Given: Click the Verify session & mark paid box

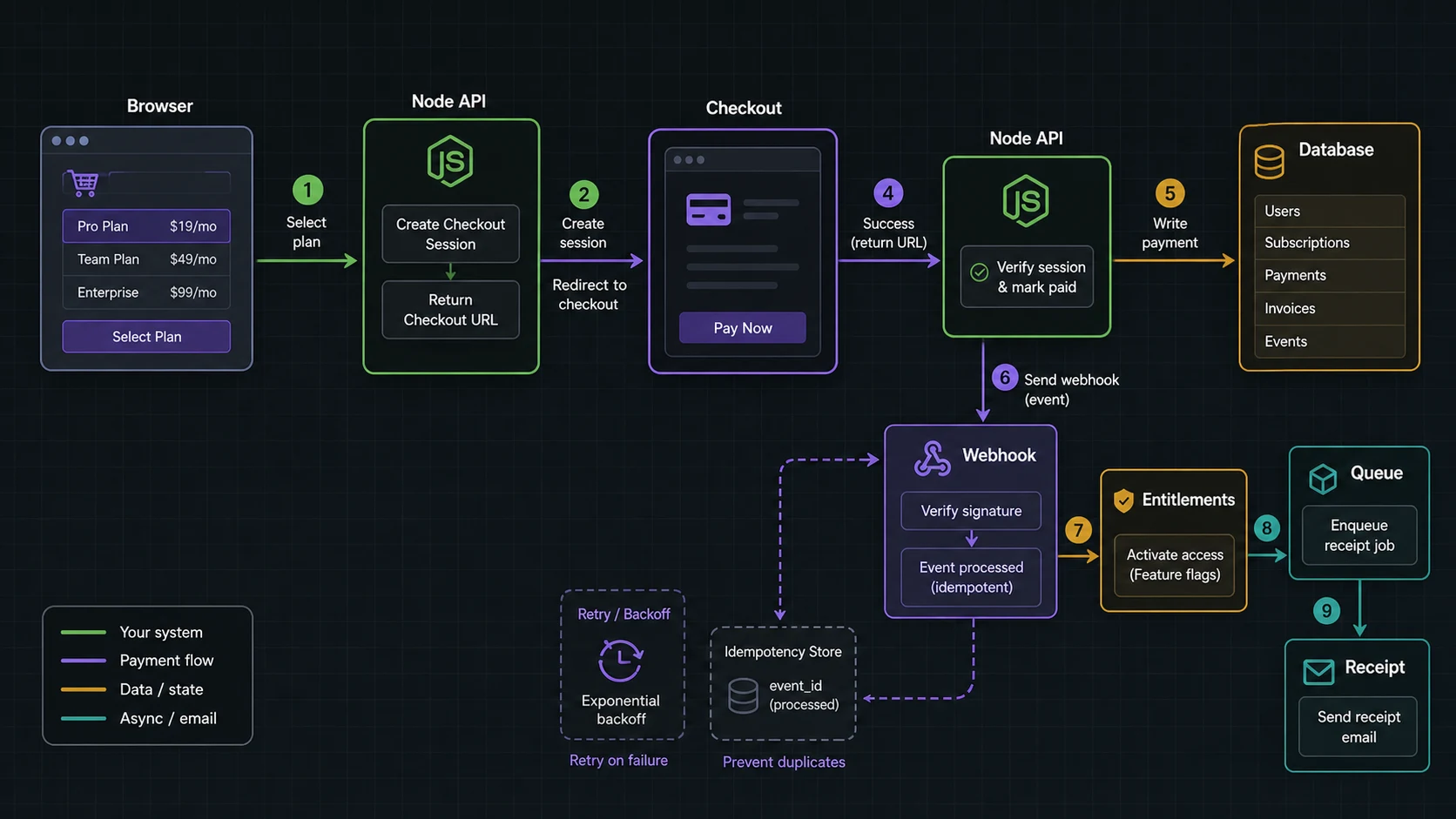Looking at the screenshot, I should (x=1027, y=277).
